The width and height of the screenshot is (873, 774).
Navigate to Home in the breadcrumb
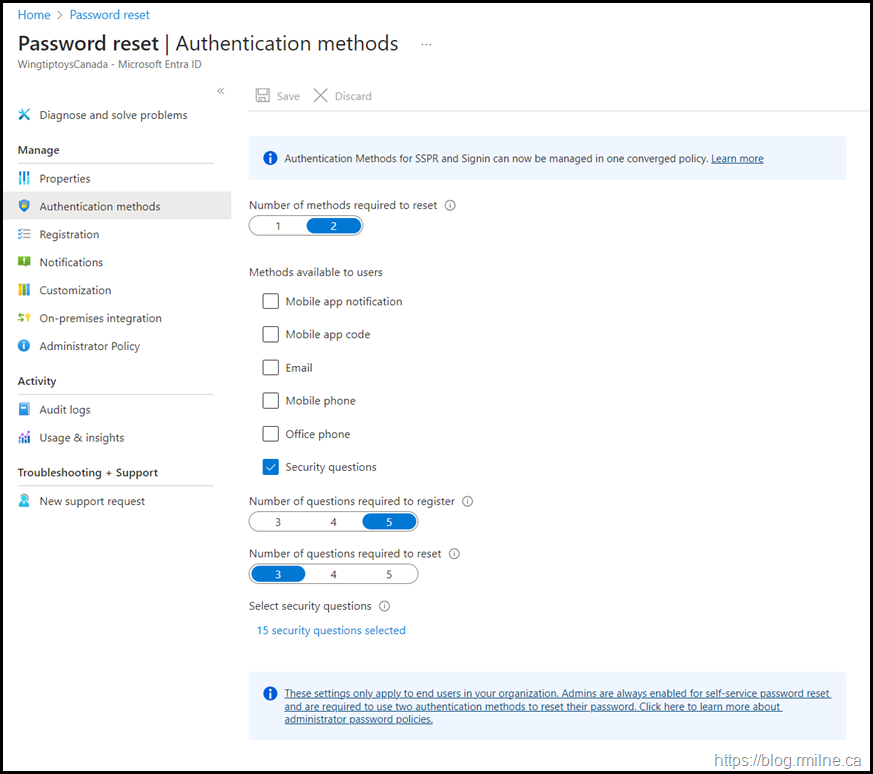[34, 15]
